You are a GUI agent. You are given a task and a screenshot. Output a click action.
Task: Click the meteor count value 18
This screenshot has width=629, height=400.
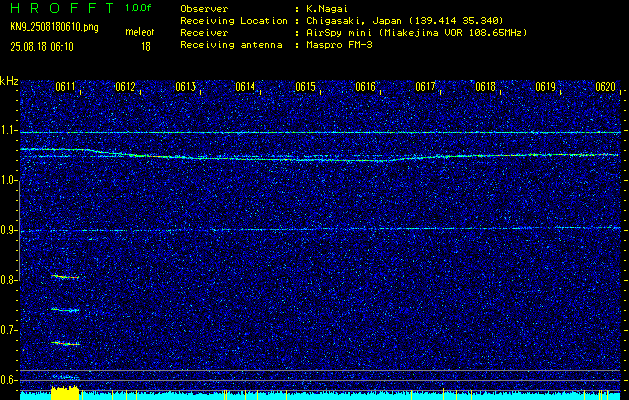coord(146,47)
